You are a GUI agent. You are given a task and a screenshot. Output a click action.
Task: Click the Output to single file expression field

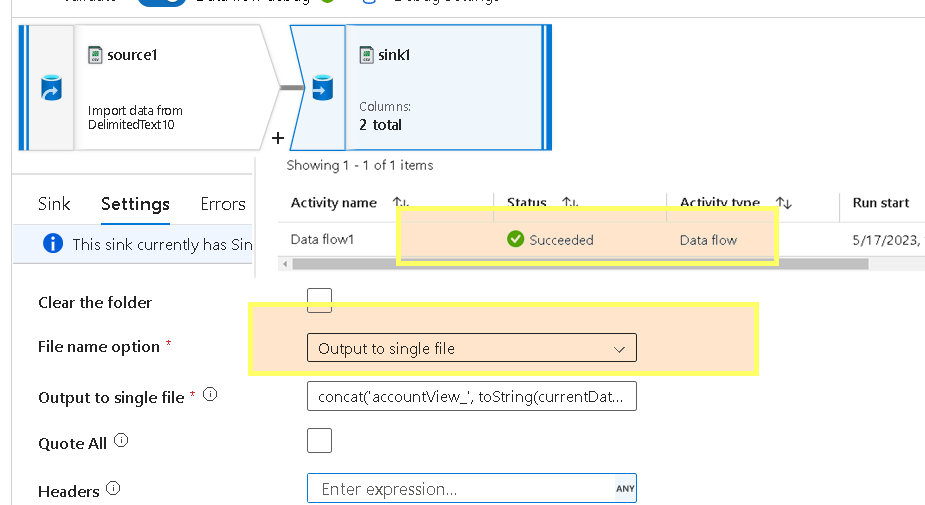click(471, 396)
